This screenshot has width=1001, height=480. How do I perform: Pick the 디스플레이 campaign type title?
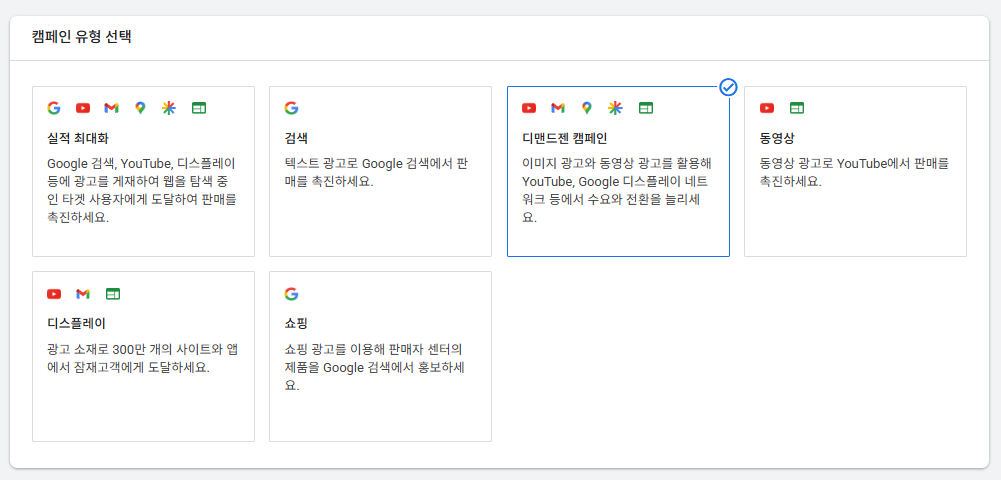click(x=72, y=323)
